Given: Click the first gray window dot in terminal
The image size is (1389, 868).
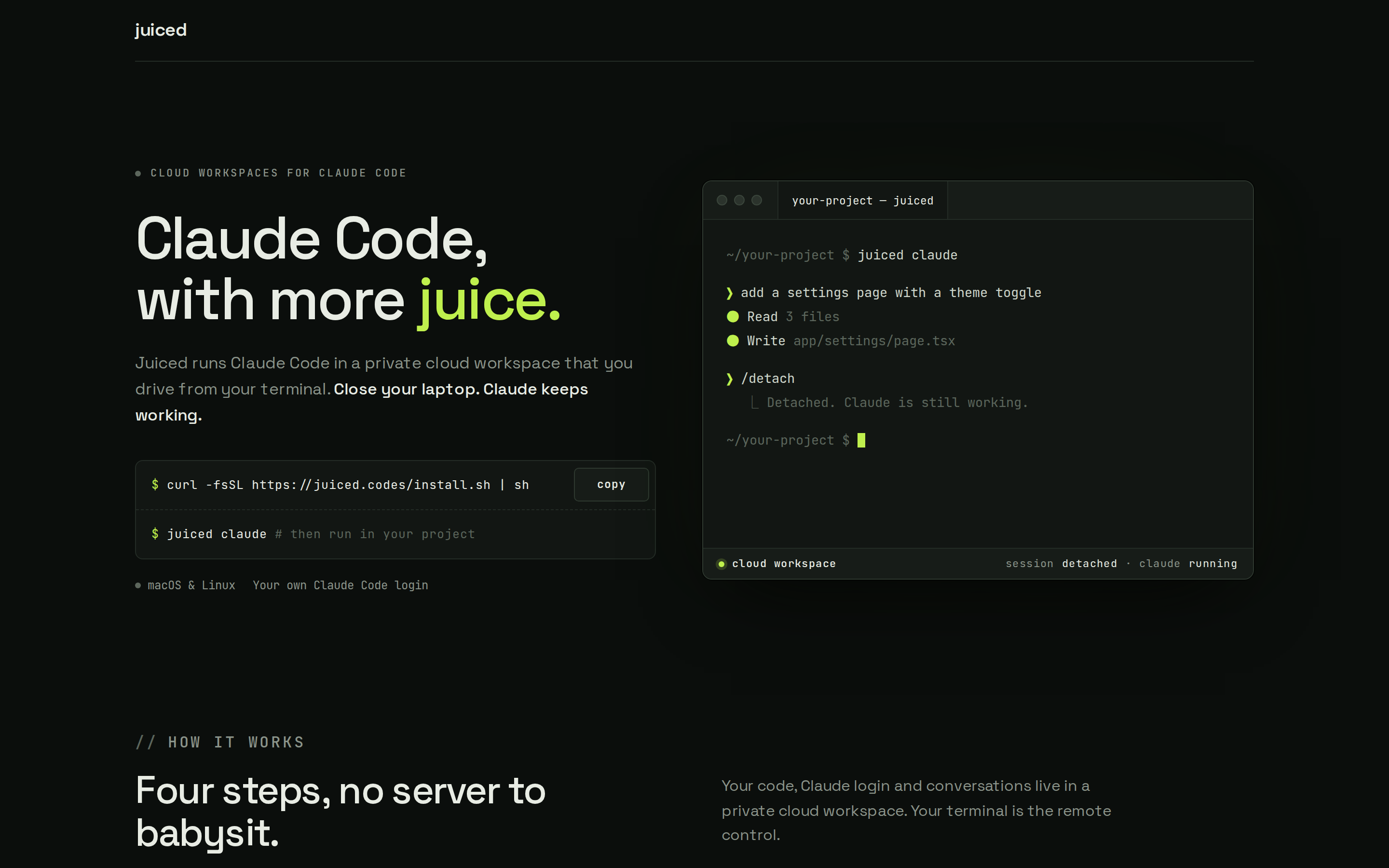Looking at the screenshot, I should (722, 200).
